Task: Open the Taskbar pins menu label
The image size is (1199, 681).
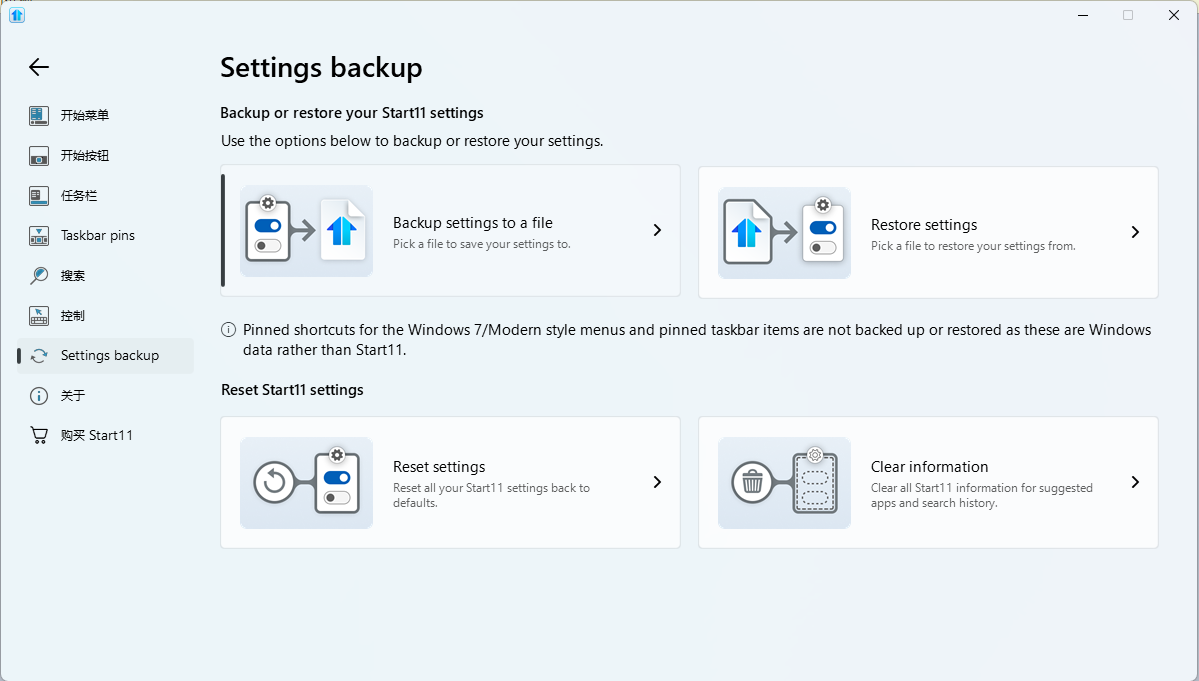Action: [x=98, y=236]
